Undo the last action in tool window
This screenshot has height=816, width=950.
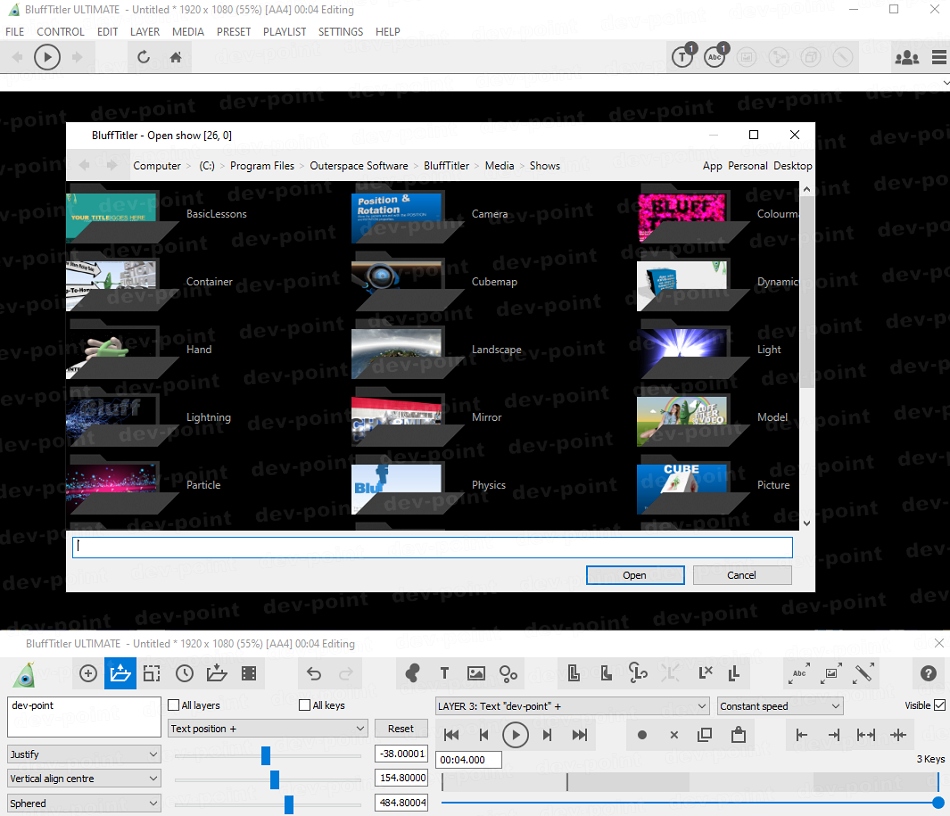314,673
